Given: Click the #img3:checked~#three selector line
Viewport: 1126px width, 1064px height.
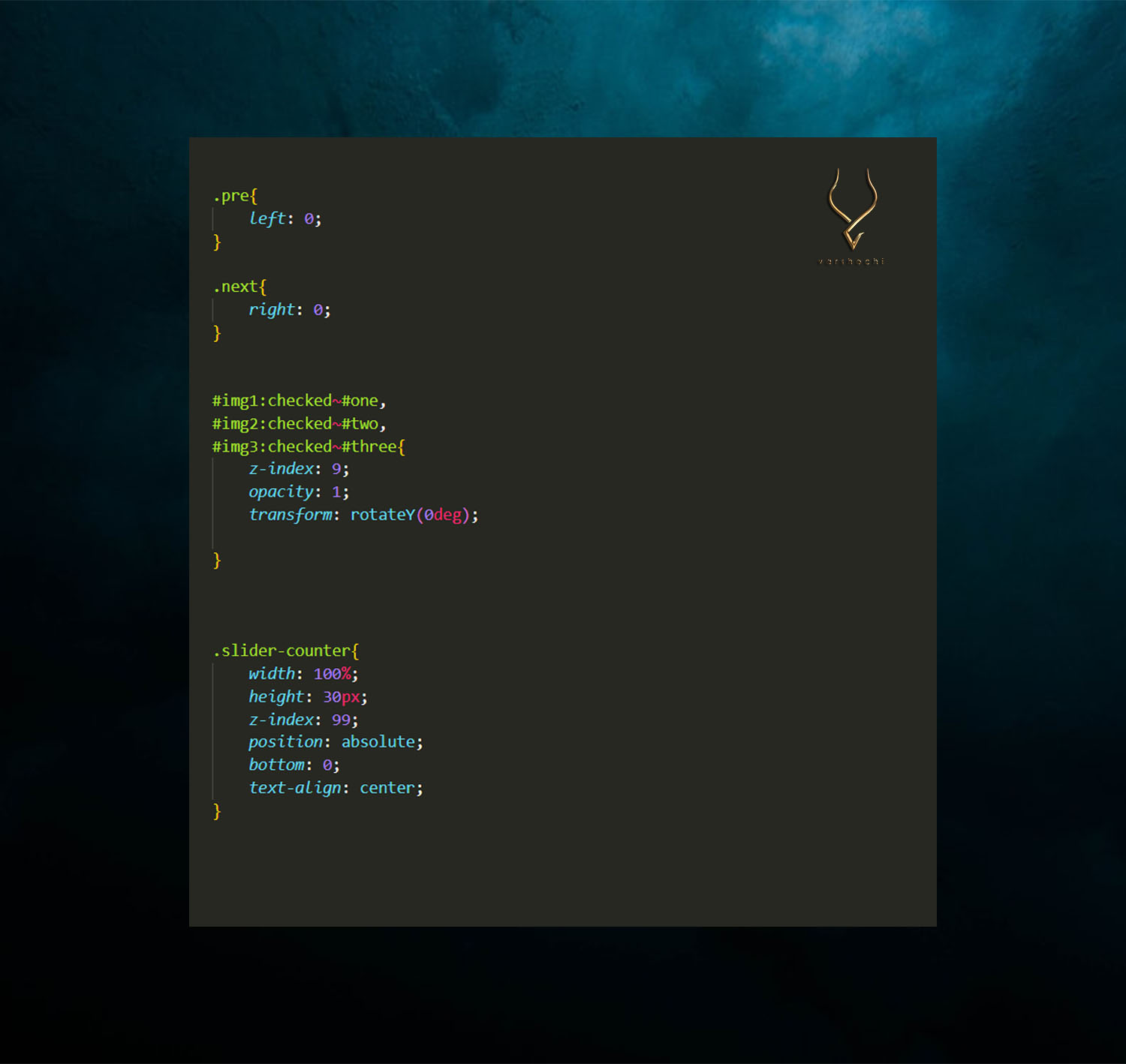Looking at the screenshot, I should point(308,446).
